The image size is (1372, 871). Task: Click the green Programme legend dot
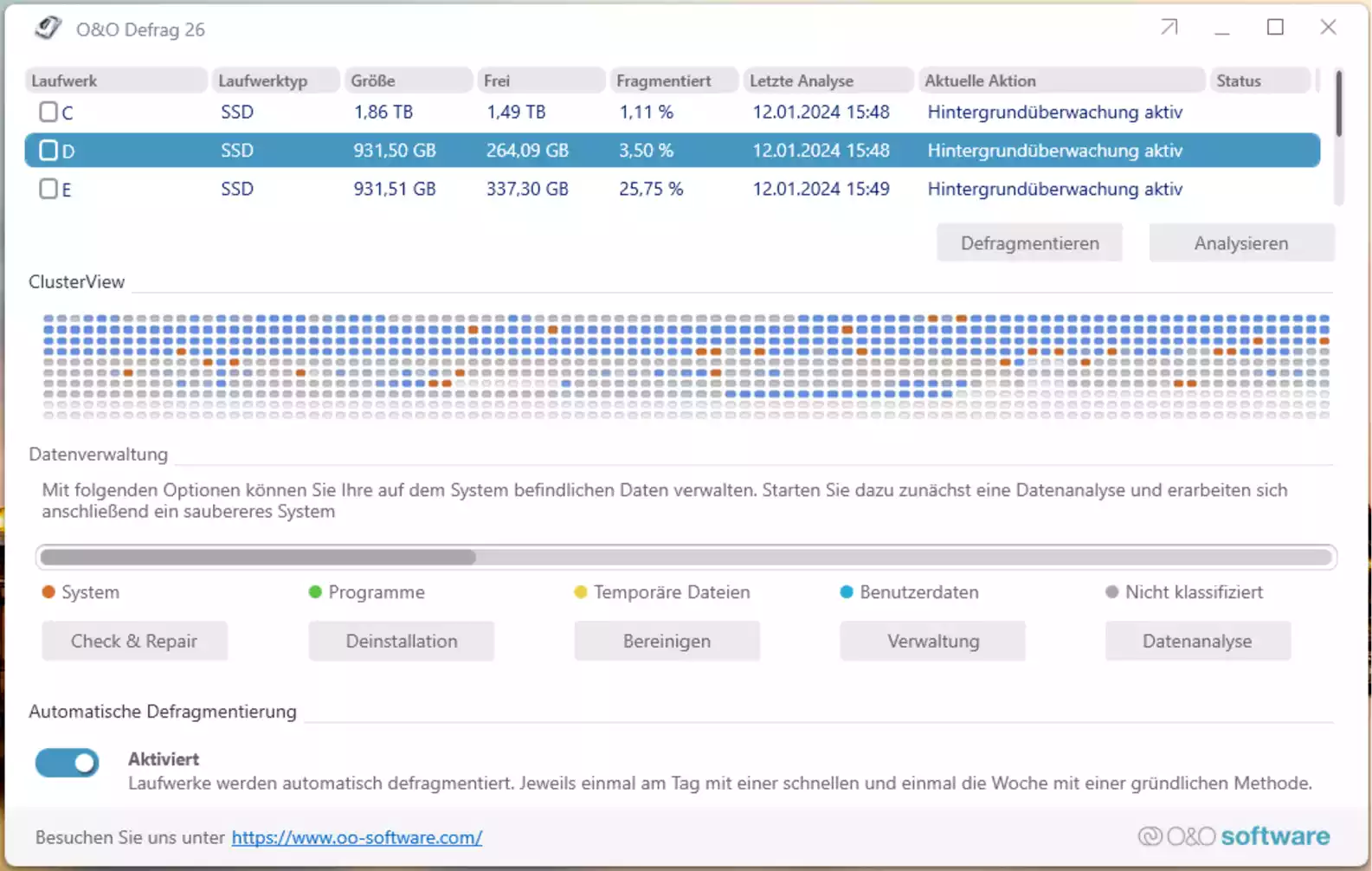click(x=315, y=592)
